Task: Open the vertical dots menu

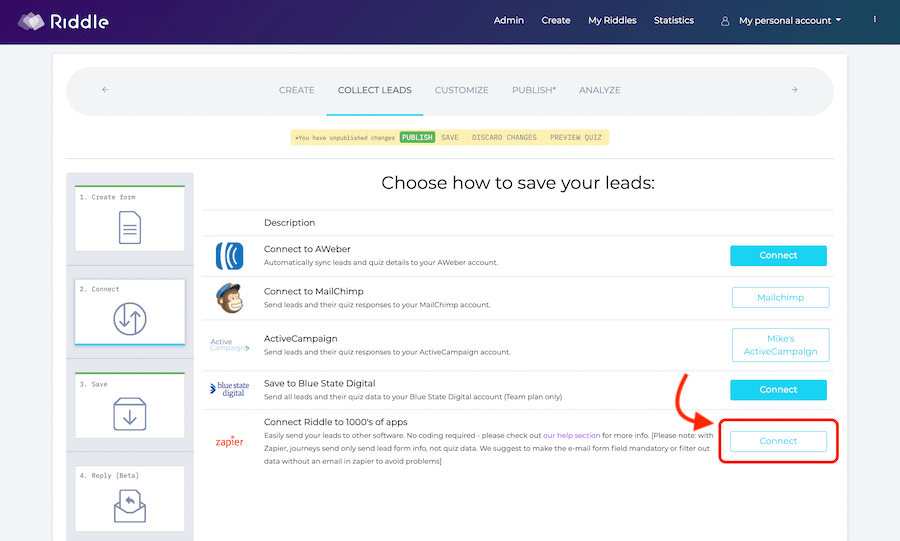Action: pos(875,20)
